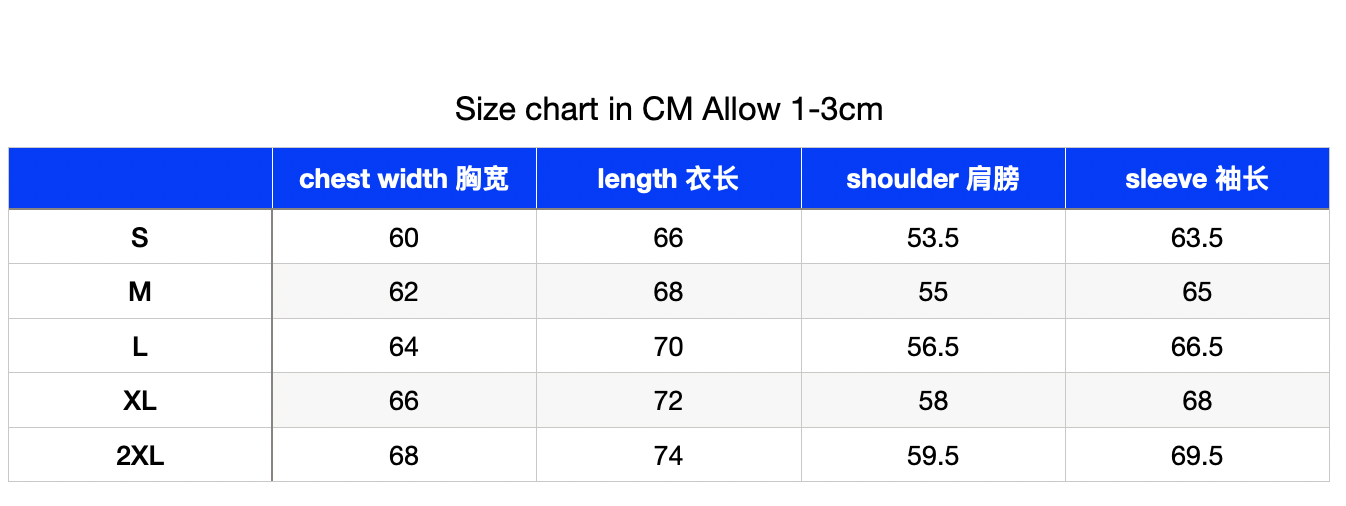Click the sleeve value 63.5 for S
Screen dimensions: 1346x506
tap(1197, 237)
